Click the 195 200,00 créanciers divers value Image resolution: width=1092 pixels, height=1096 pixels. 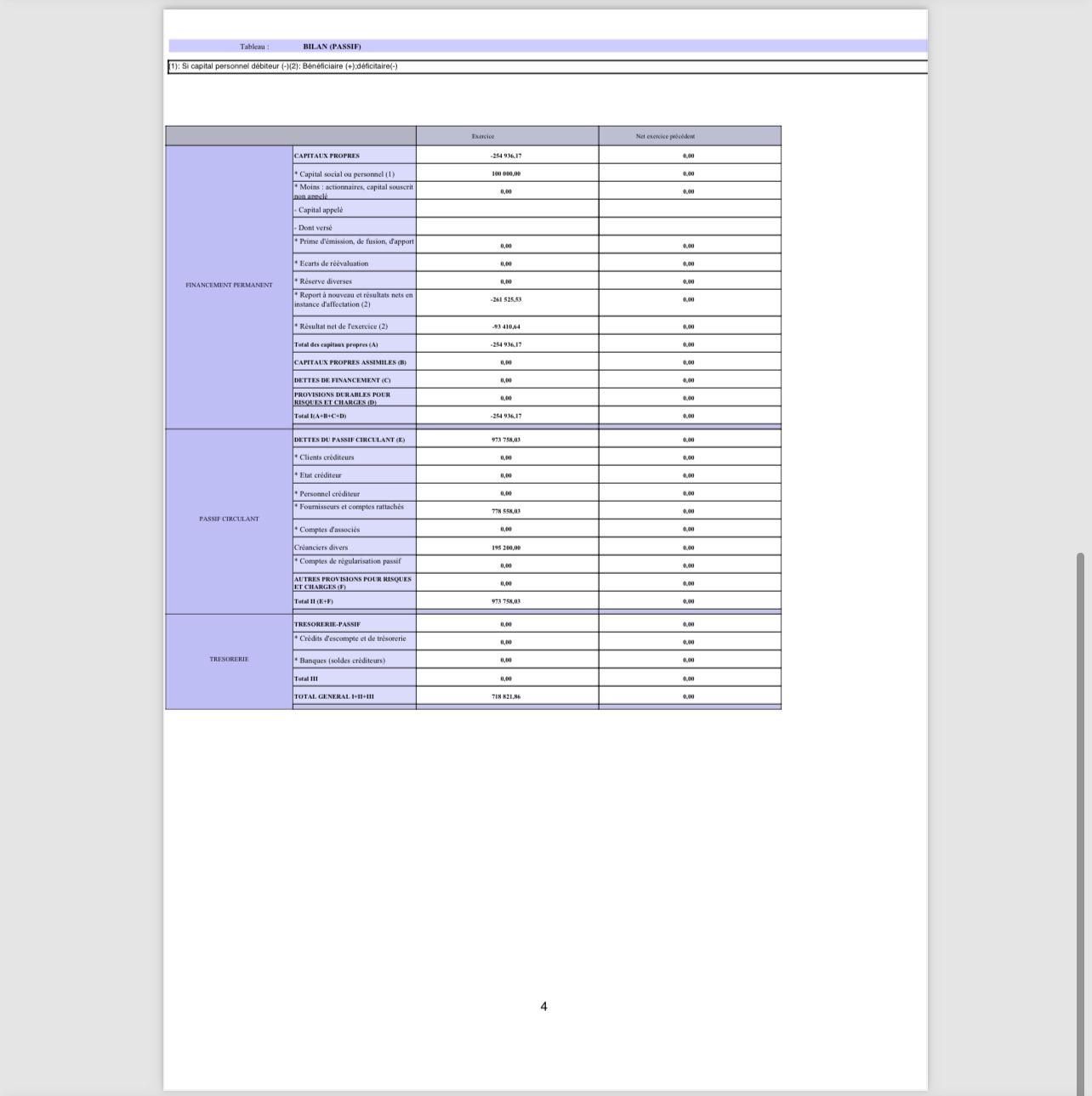tap(506, 548)
